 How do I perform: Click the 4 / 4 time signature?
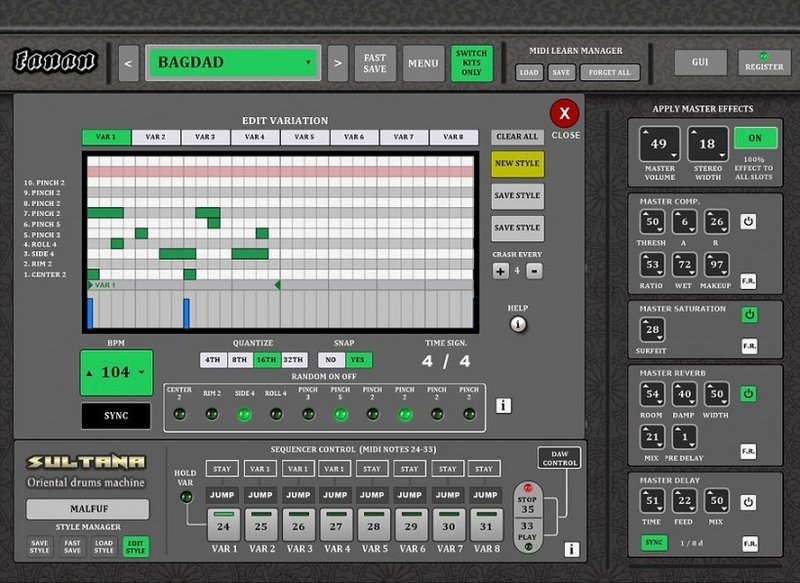click(x=446, y=362)
